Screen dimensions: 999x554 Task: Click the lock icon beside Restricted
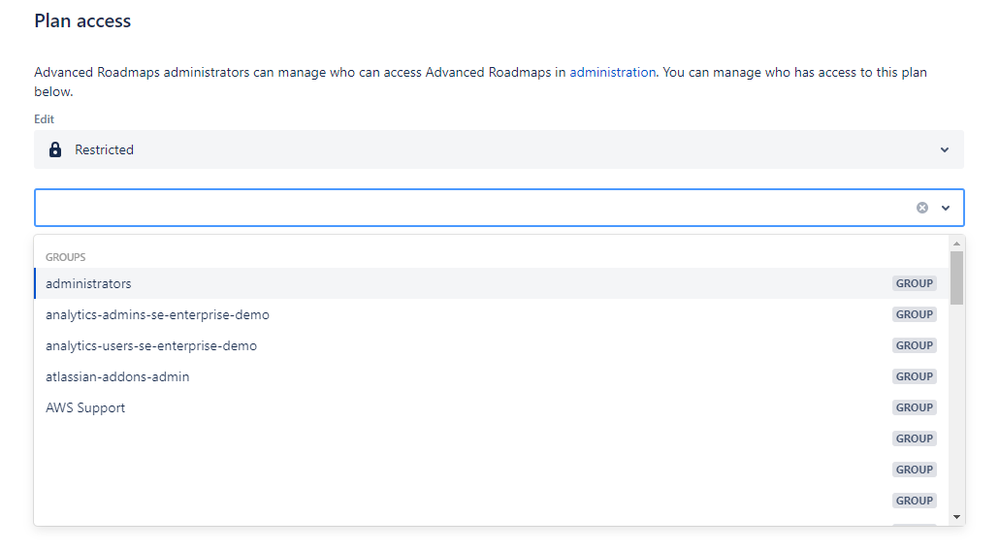(x=55, y=150)
